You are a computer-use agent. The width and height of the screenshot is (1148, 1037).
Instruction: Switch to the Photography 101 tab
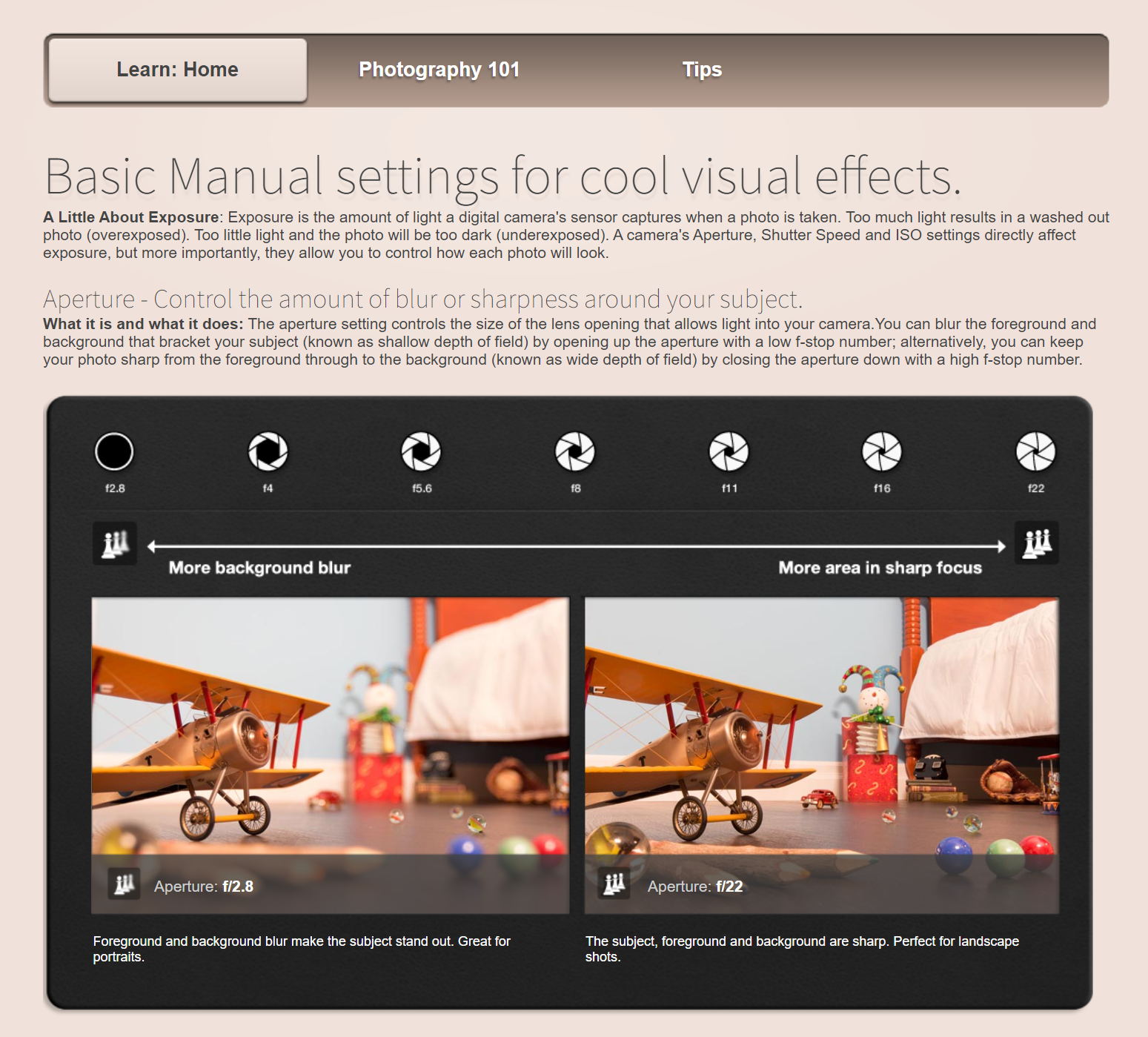[439, 70]
